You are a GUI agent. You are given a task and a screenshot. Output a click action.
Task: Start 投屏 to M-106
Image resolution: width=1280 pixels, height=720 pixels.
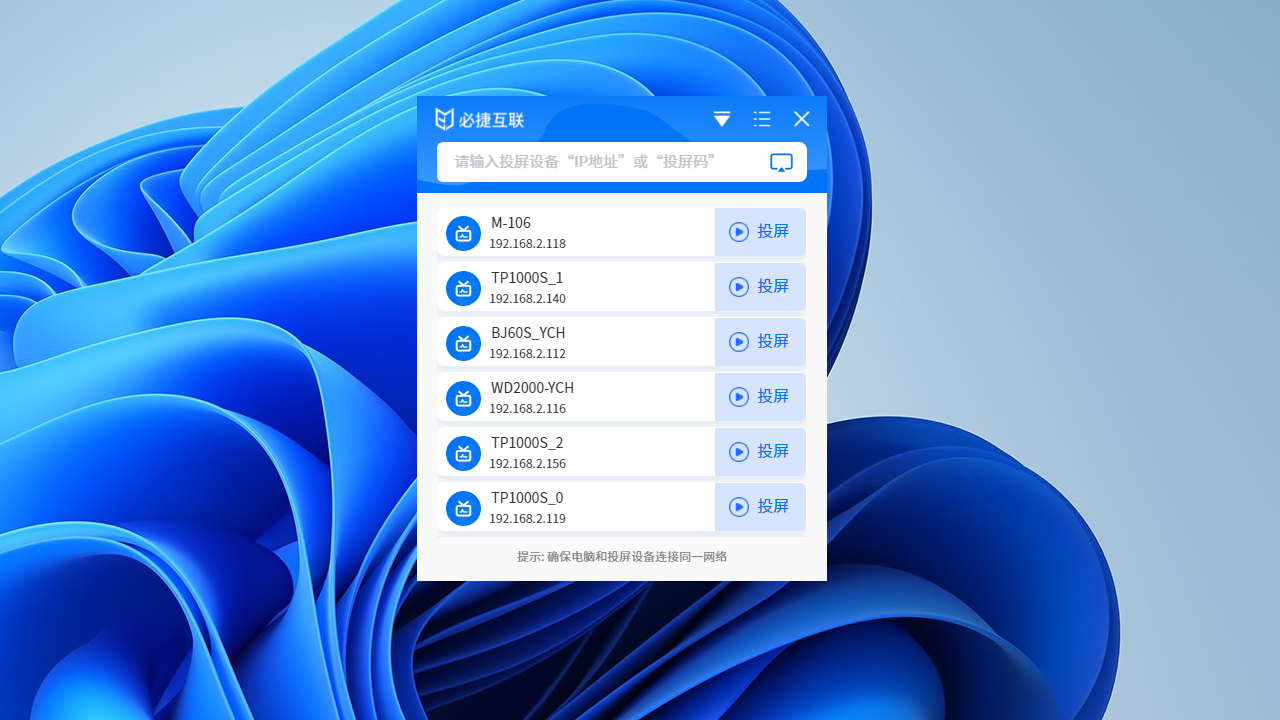[760, 232]
